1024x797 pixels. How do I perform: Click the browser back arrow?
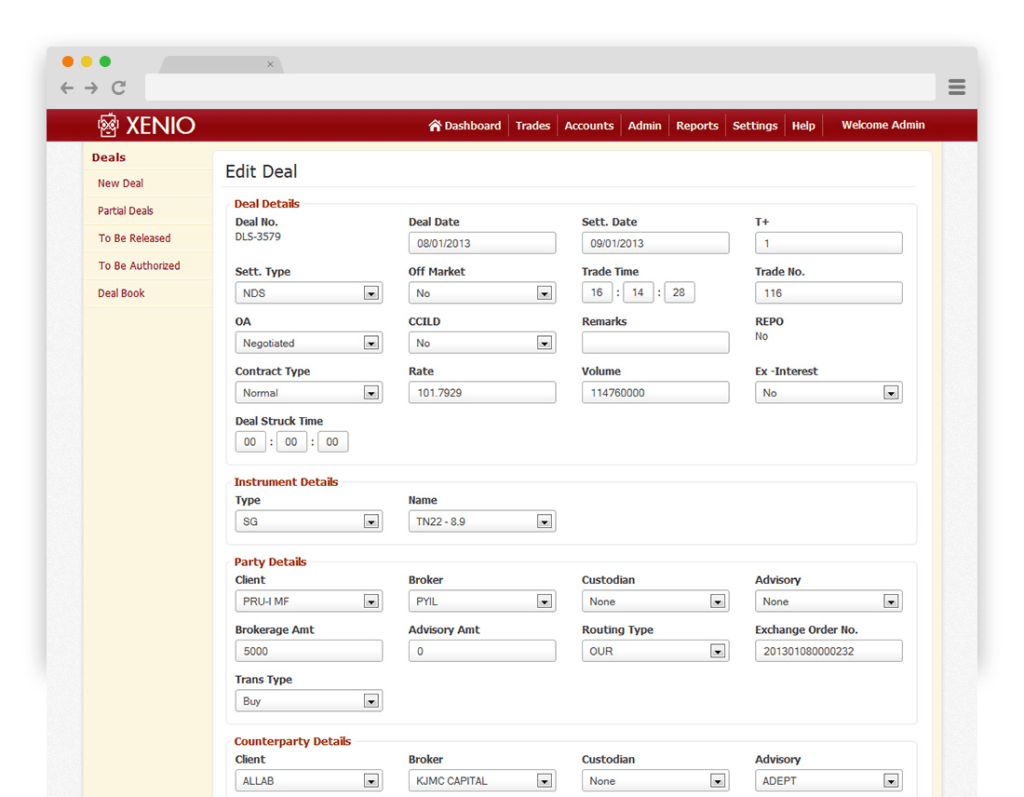pos(67,88)
